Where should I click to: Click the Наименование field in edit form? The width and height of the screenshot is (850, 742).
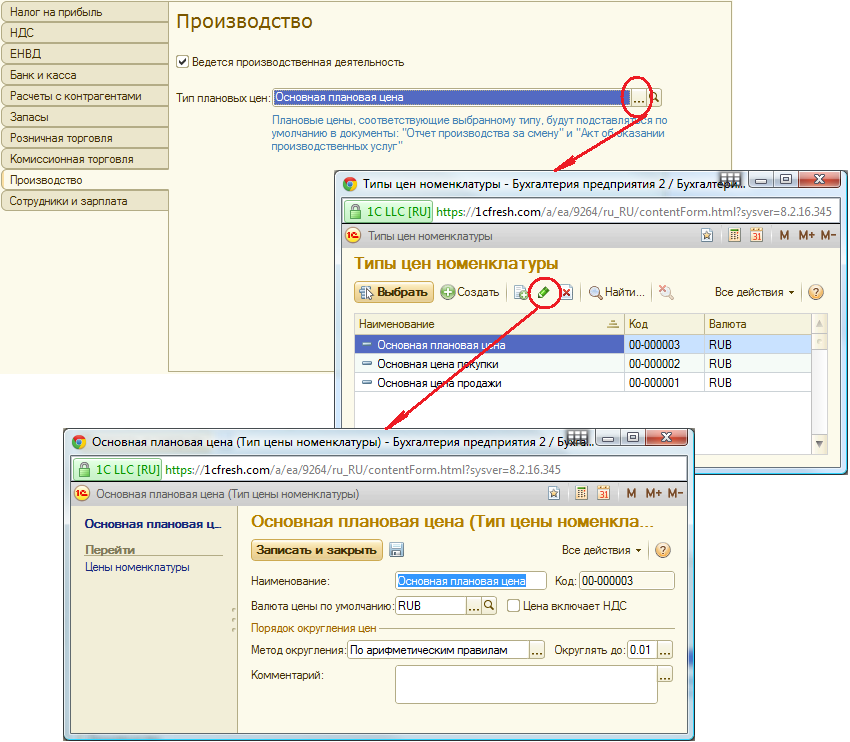coord(471,581)
